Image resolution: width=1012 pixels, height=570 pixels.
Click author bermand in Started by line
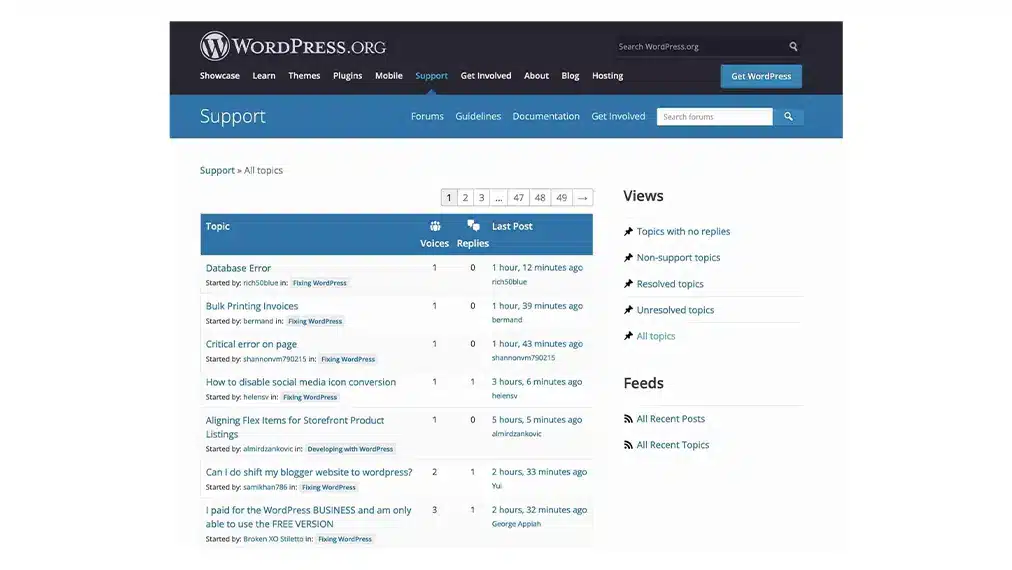point(258,321)
